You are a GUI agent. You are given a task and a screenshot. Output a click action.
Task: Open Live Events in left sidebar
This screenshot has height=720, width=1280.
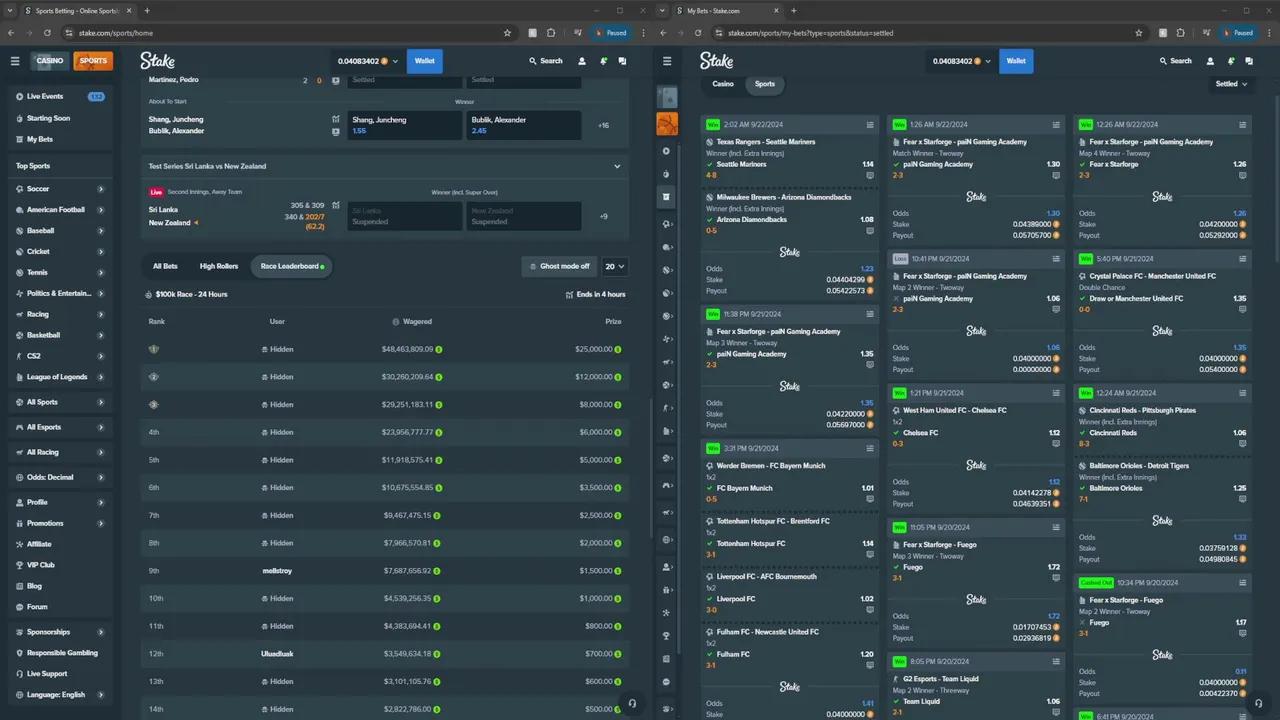59,96
